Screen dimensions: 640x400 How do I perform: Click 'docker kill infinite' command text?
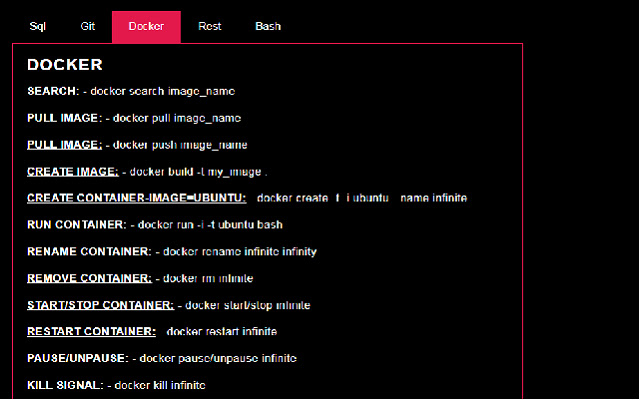click(x=160, y=385)
